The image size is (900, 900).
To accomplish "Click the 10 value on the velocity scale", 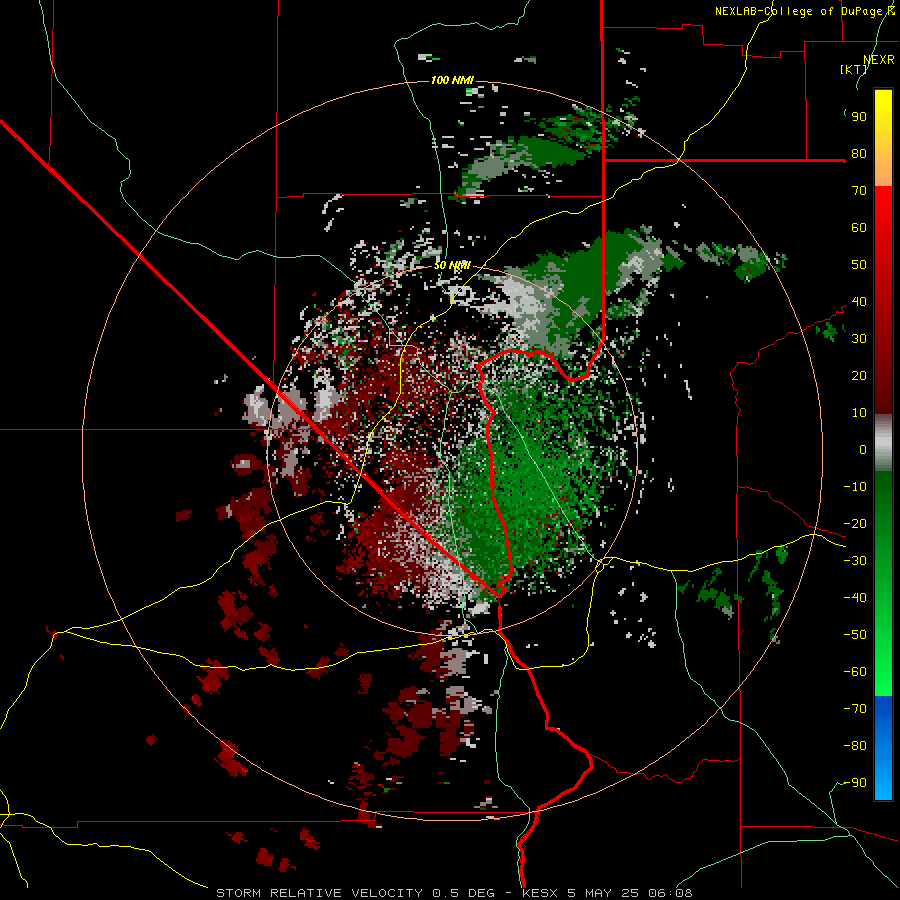I will pos(859,413).
